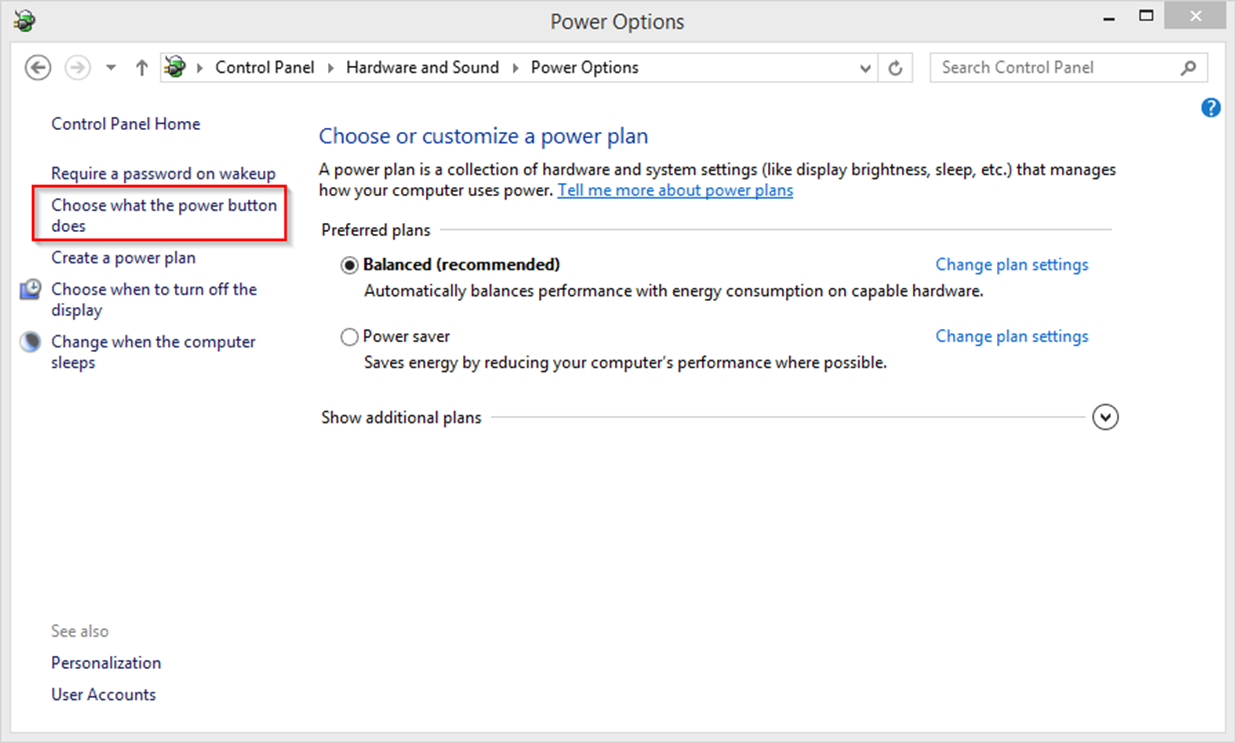Click the Power Options icon in address bar
This screenshot has height=743, width=1236.
[x=175, y=68]
